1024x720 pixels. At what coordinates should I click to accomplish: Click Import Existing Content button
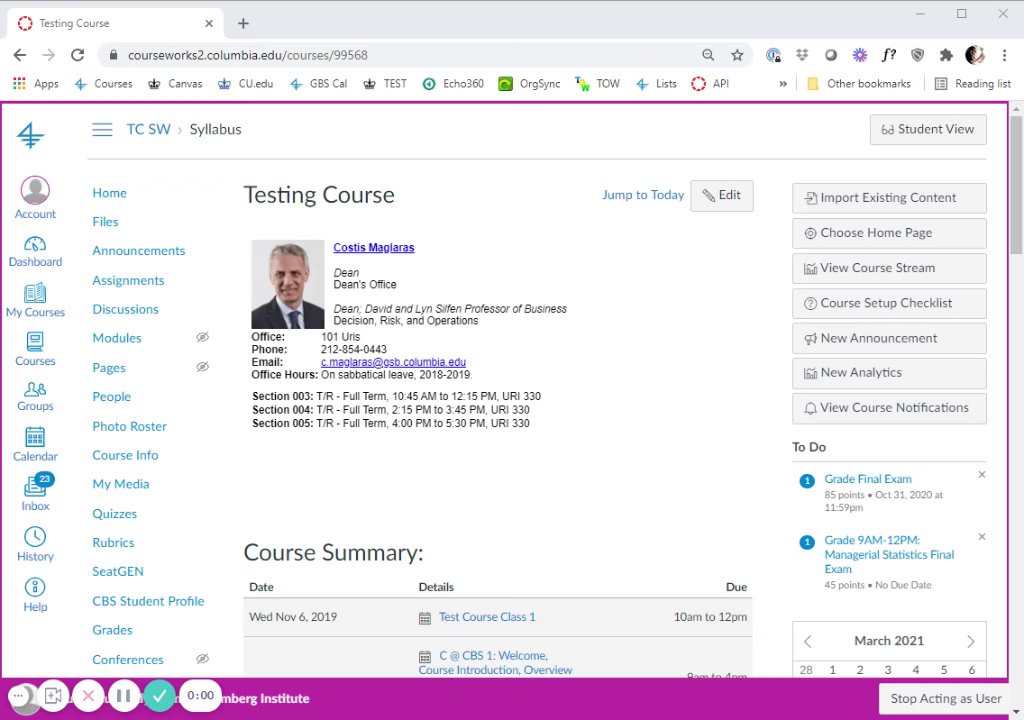click(x=889, y=198)
